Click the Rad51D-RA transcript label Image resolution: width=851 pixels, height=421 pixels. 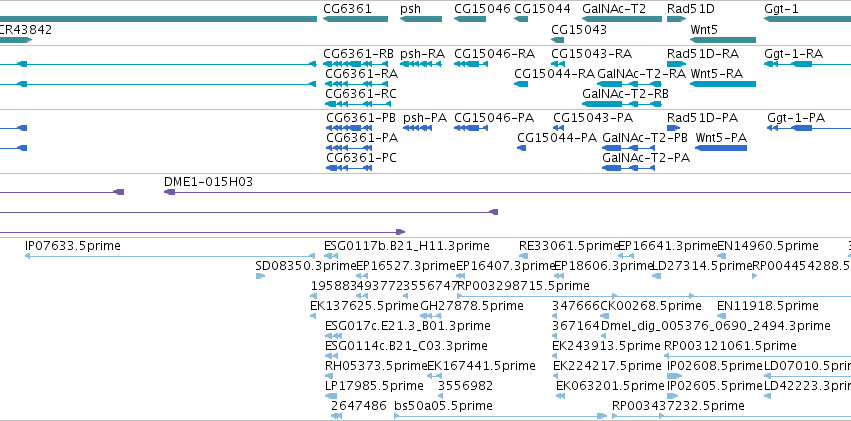coord(703,54)
